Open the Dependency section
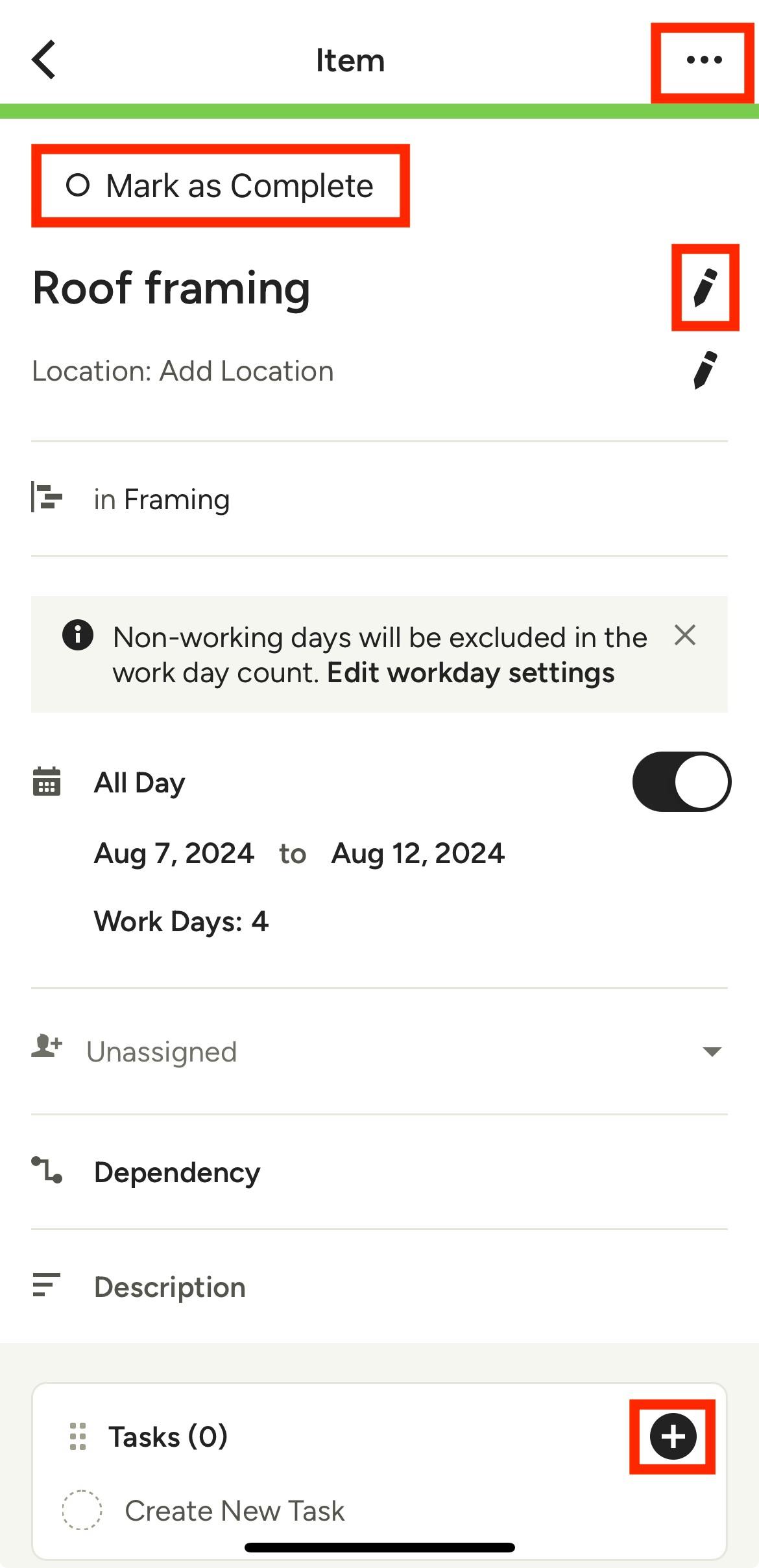759x1568 pixels. click(177, 1172)
